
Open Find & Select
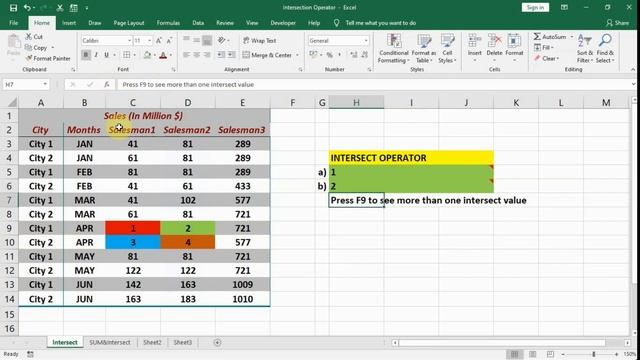click(605, 48)
